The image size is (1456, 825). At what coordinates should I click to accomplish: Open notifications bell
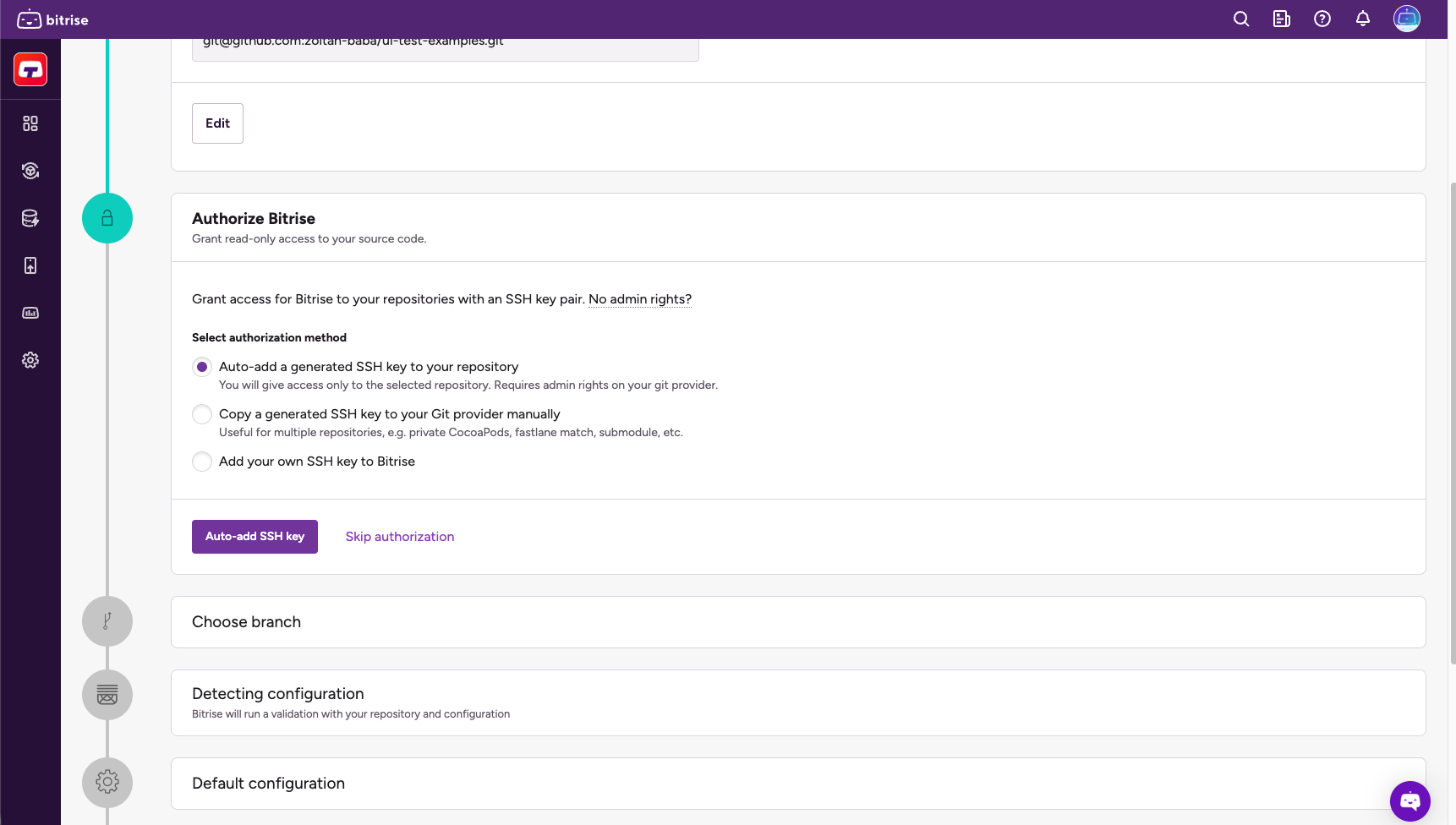(x=1362, y=19)
